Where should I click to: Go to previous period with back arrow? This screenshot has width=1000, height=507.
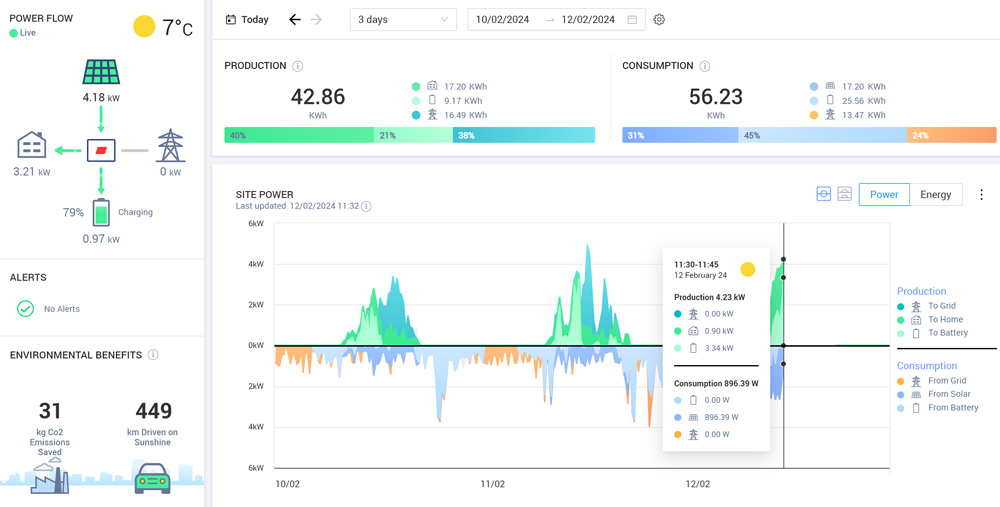click(294, 20)
